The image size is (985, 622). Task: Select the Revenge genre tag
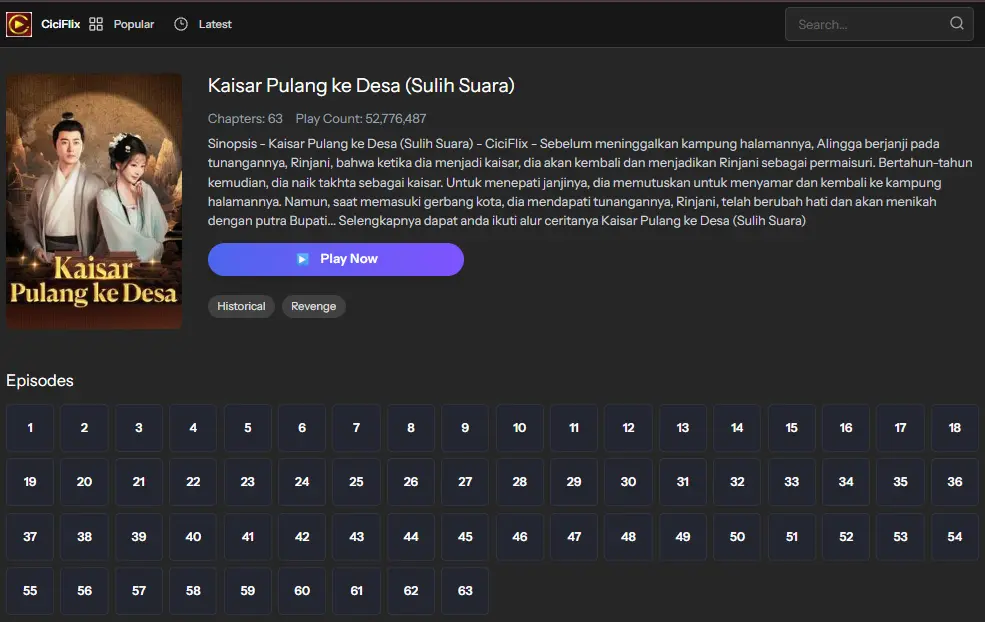click(x=313, y=307)
